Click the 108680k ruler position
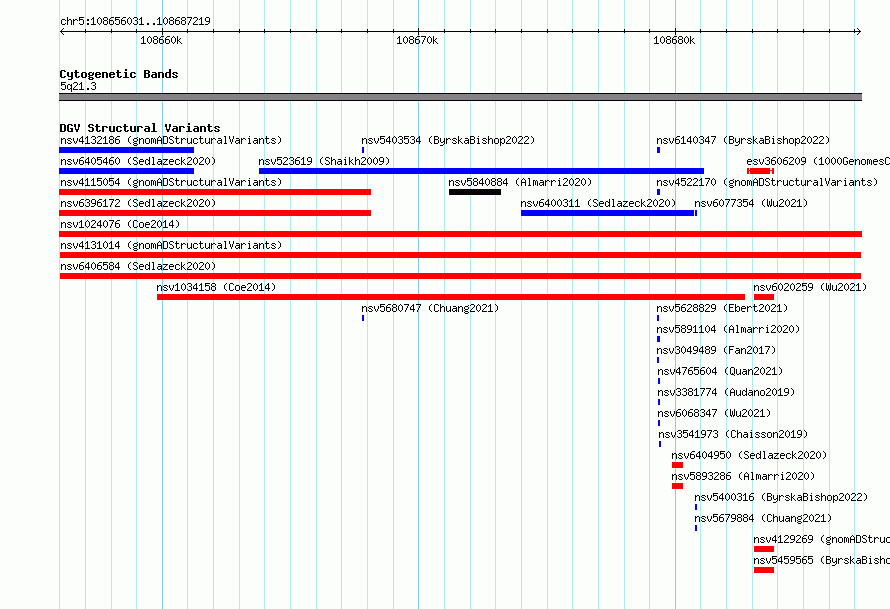 [674, 40]
